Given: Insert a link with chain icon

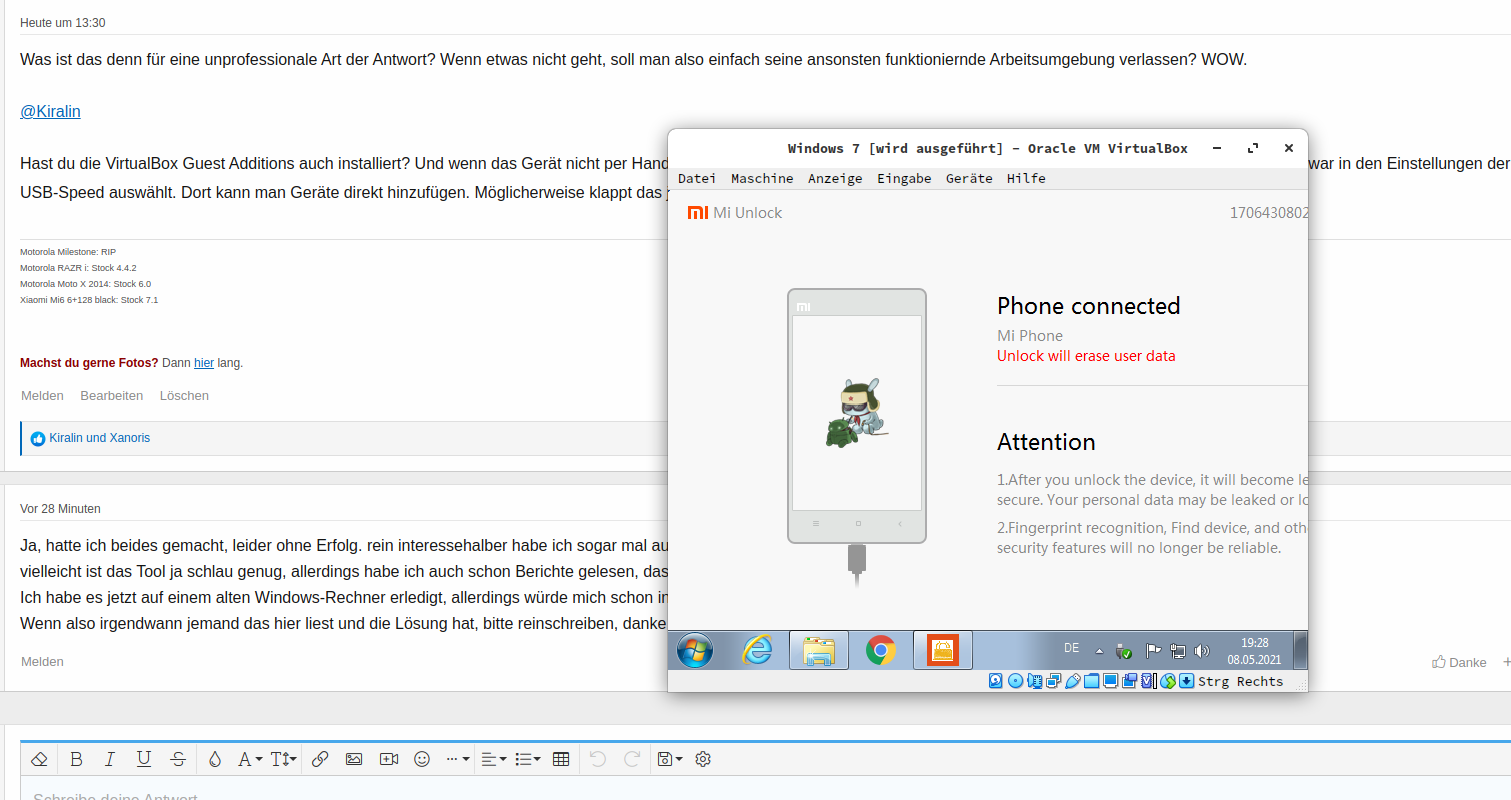Looking at the screenshot, I should pyautogui.click(x=320, y=759).
